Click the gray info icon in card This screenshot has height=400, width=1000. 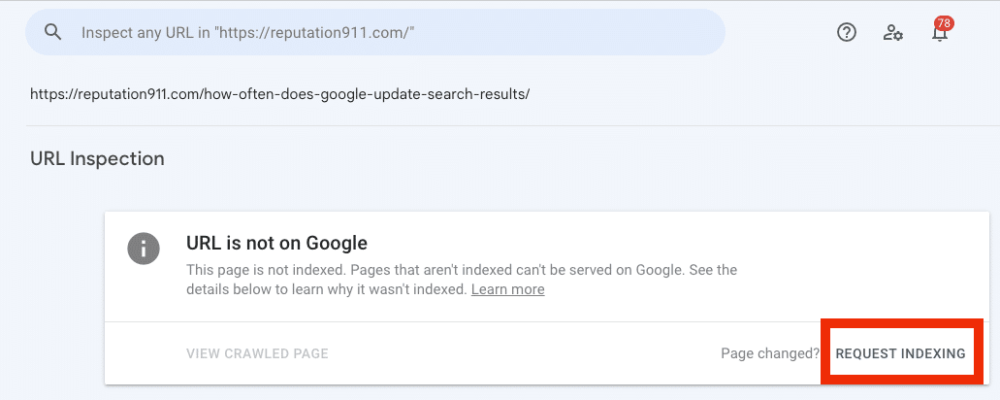point(143,248)
